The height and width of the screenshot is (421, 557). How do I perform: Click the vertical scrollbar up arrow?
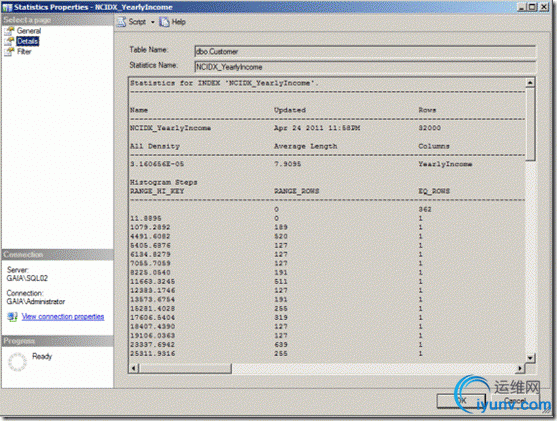[x=530, y=82]
